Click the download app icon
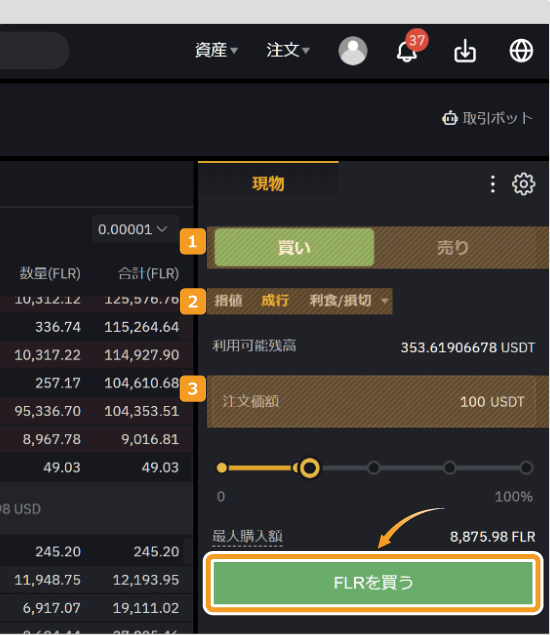The width and height of the screenshot is (550, 635). click(x=465, y=51)
